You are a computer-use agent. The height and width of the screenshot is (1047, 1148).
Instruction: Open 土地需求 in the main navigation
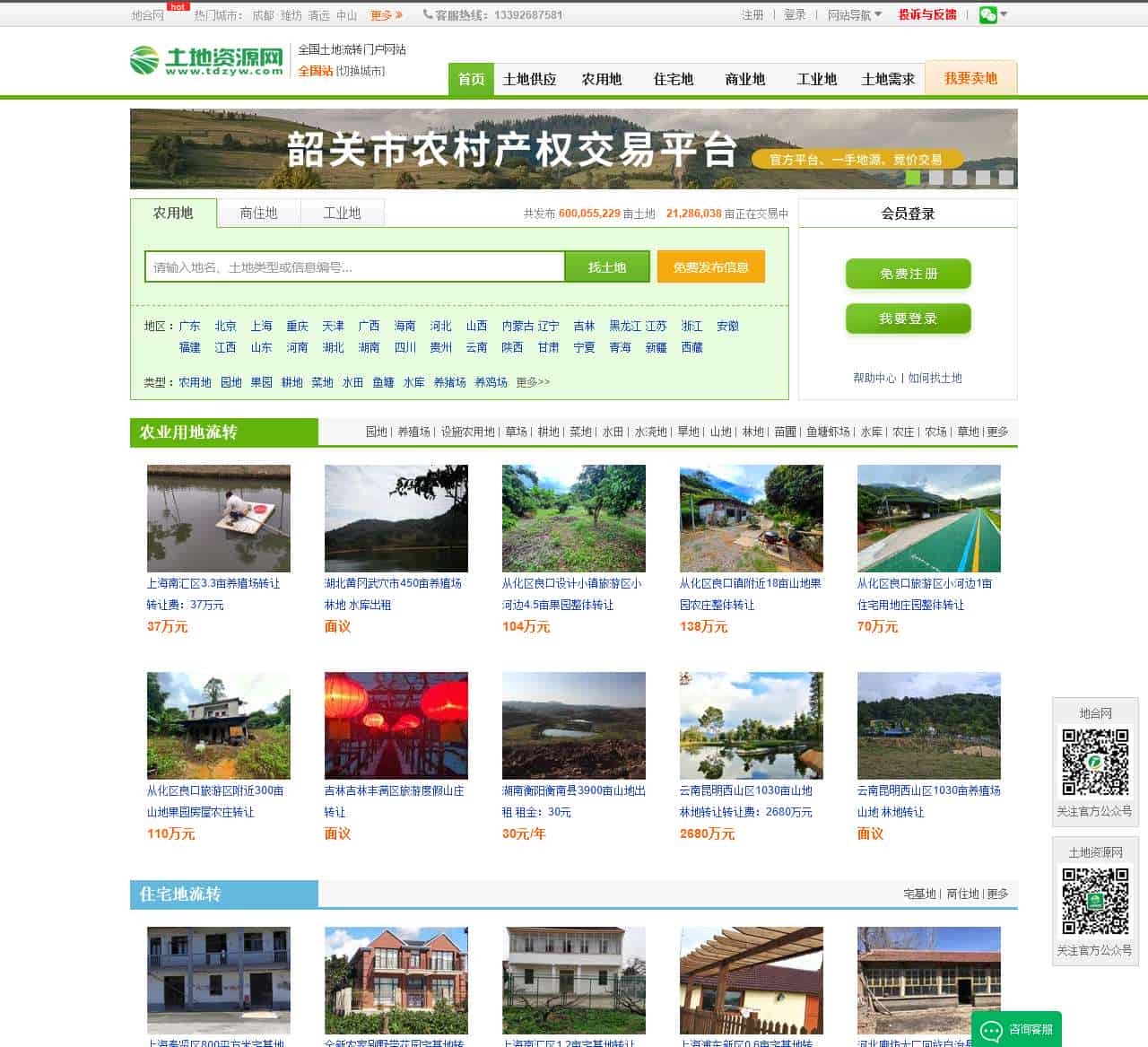pos(888,79)
